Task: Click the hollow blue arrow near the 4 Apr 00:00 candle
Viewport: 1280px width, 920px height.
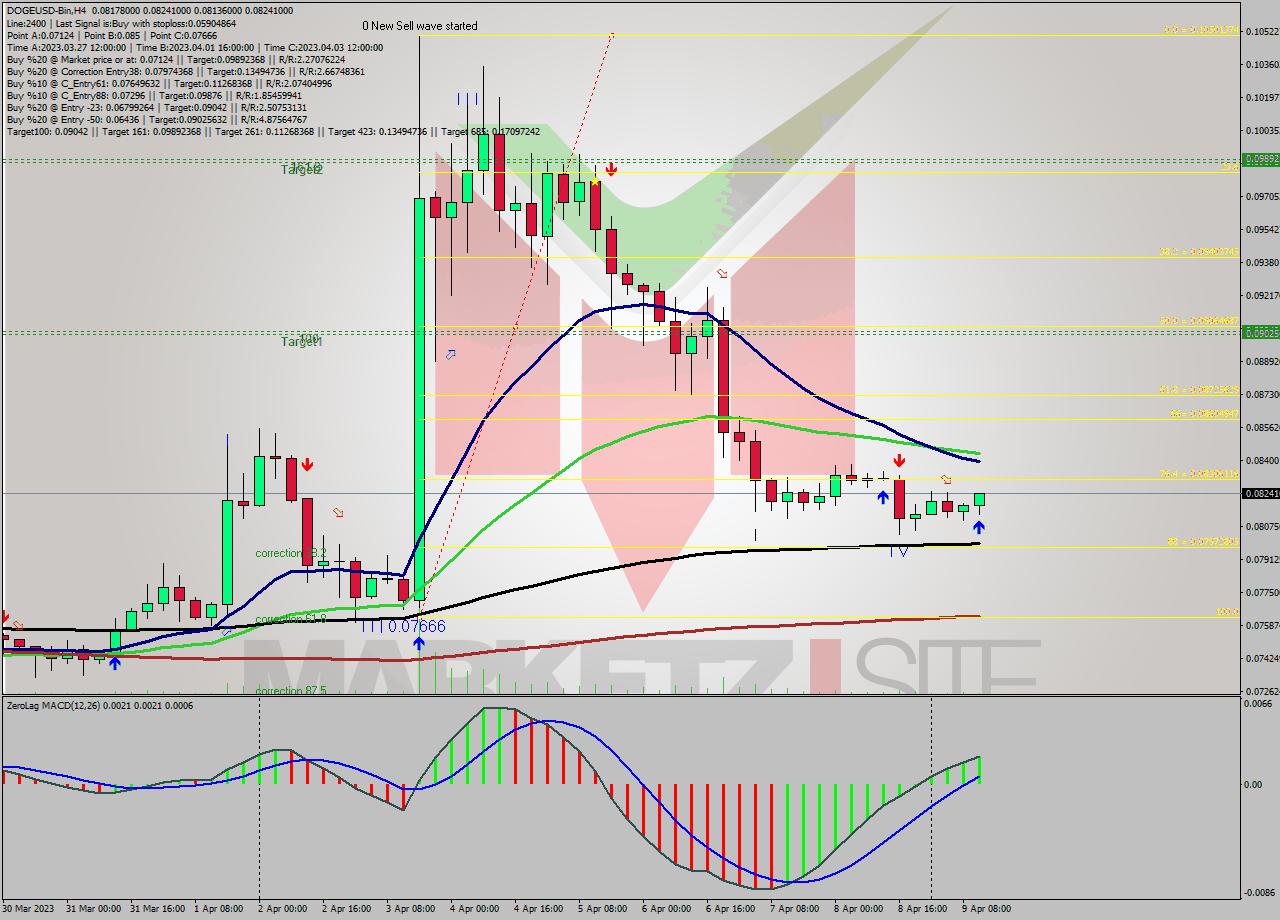Action: click(x=451, y=354)
